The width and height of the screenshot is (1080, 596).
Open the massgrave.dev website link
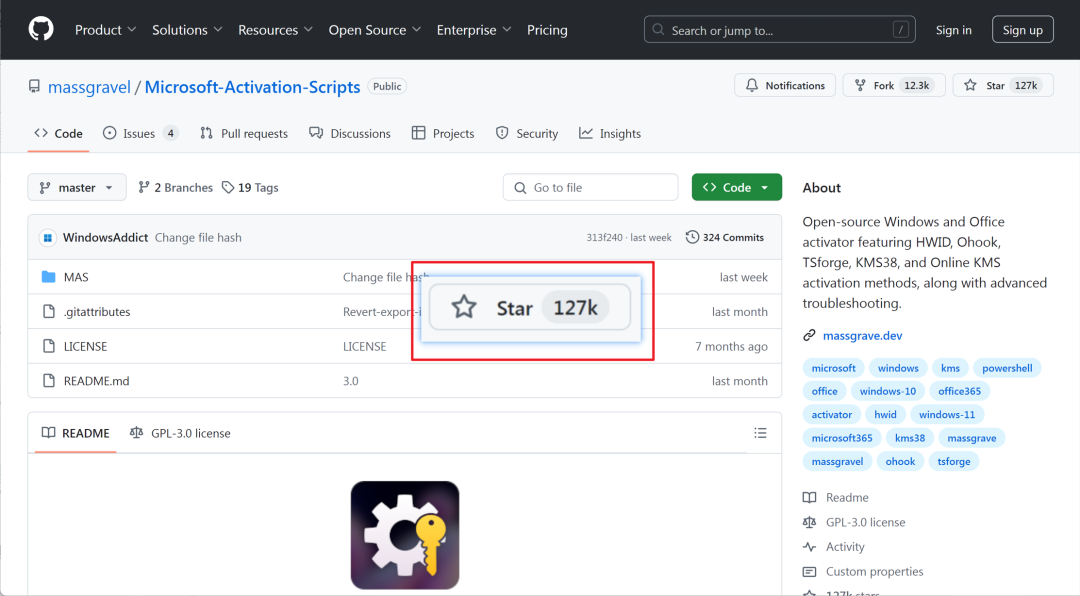(x=862, y=336)
